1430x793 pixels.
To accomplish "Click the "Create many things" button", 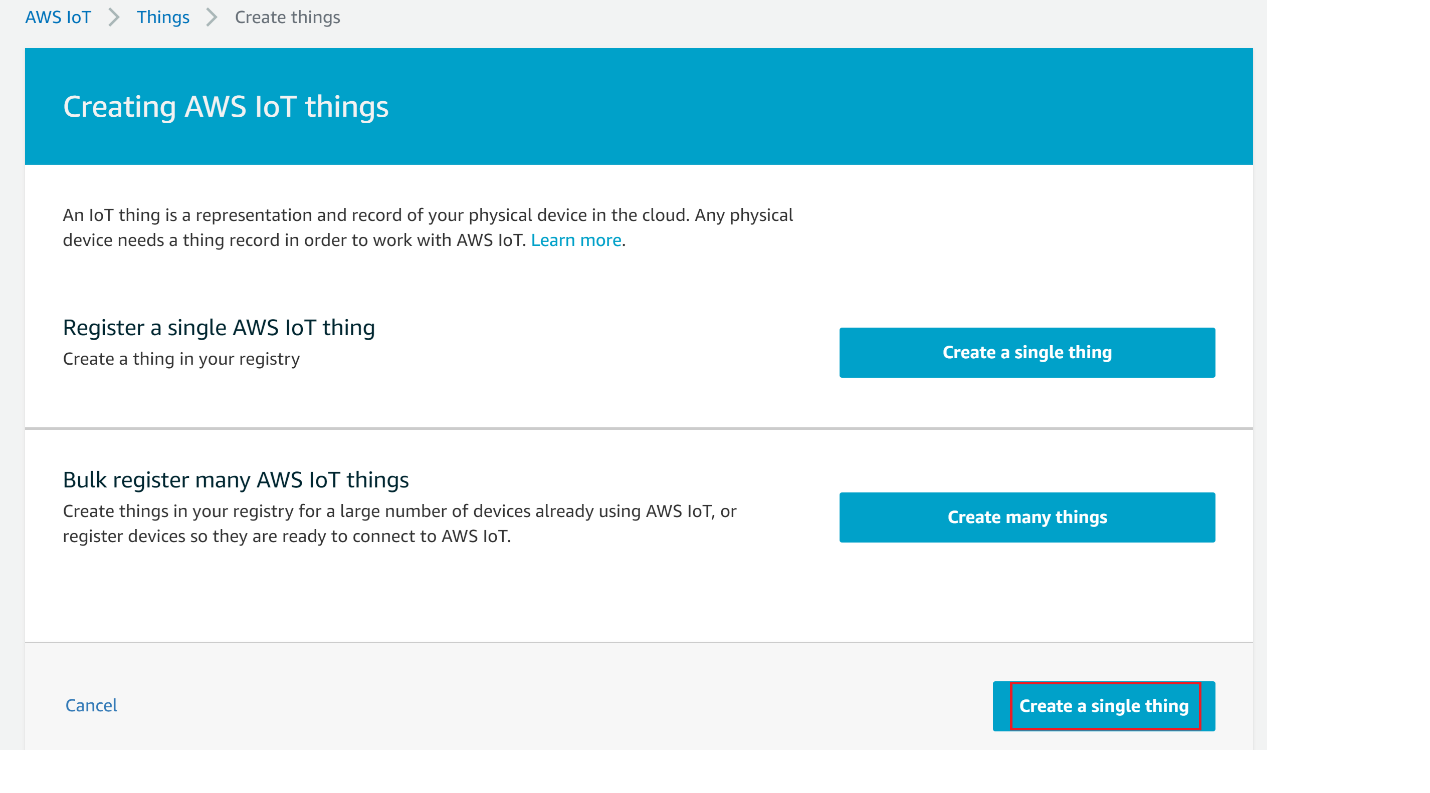I will pyautogui.click(x=1027, y=517).
